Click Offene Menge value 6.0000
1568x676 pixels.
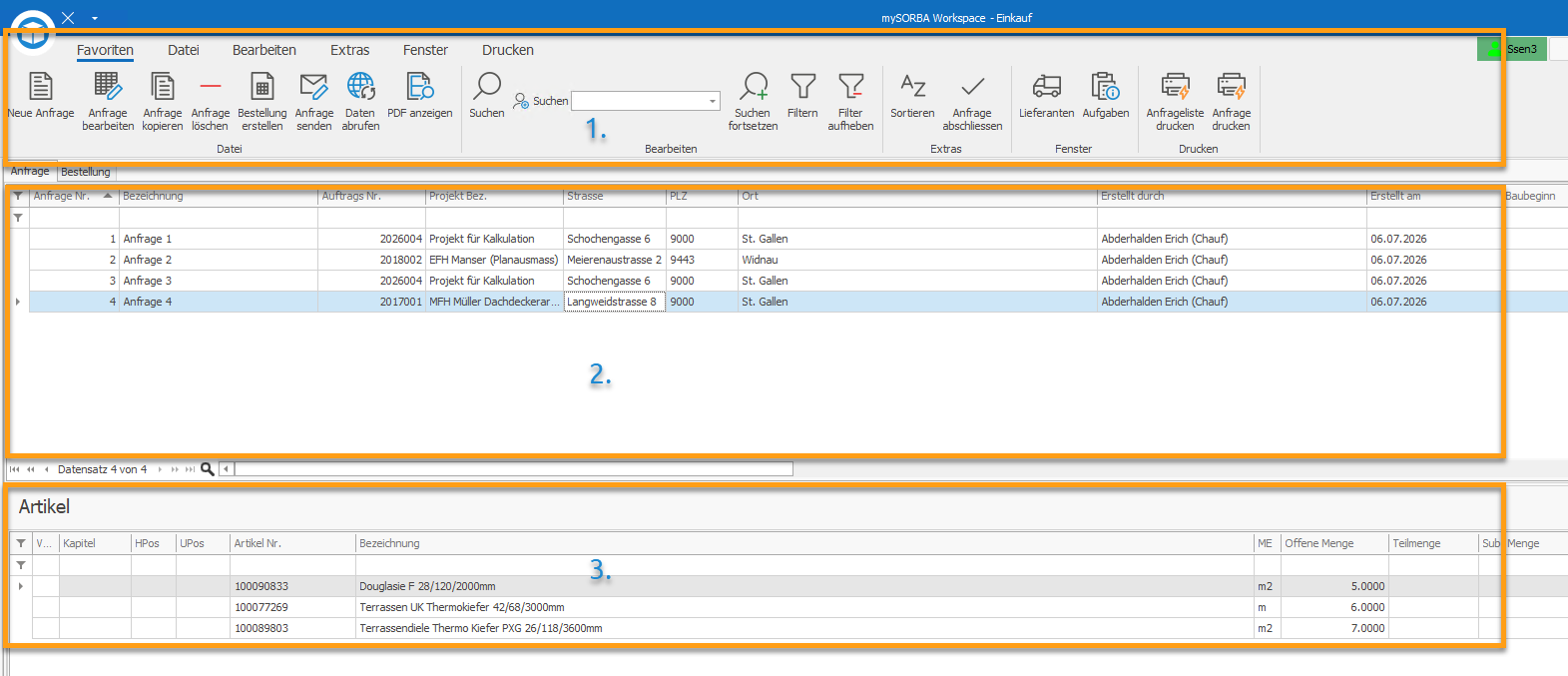1334,607
